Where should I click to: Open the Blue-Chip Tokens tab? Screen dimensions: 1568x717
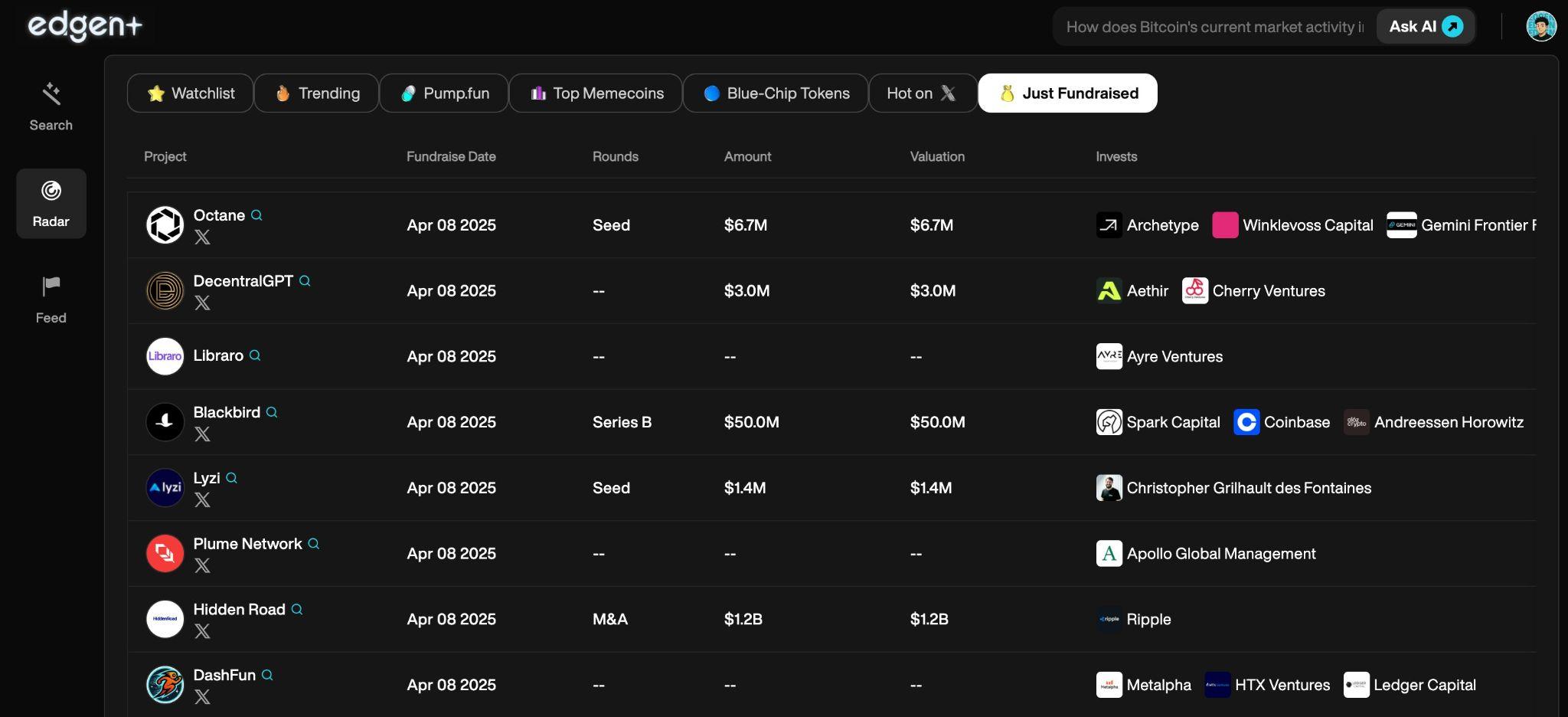click(776, 93)
